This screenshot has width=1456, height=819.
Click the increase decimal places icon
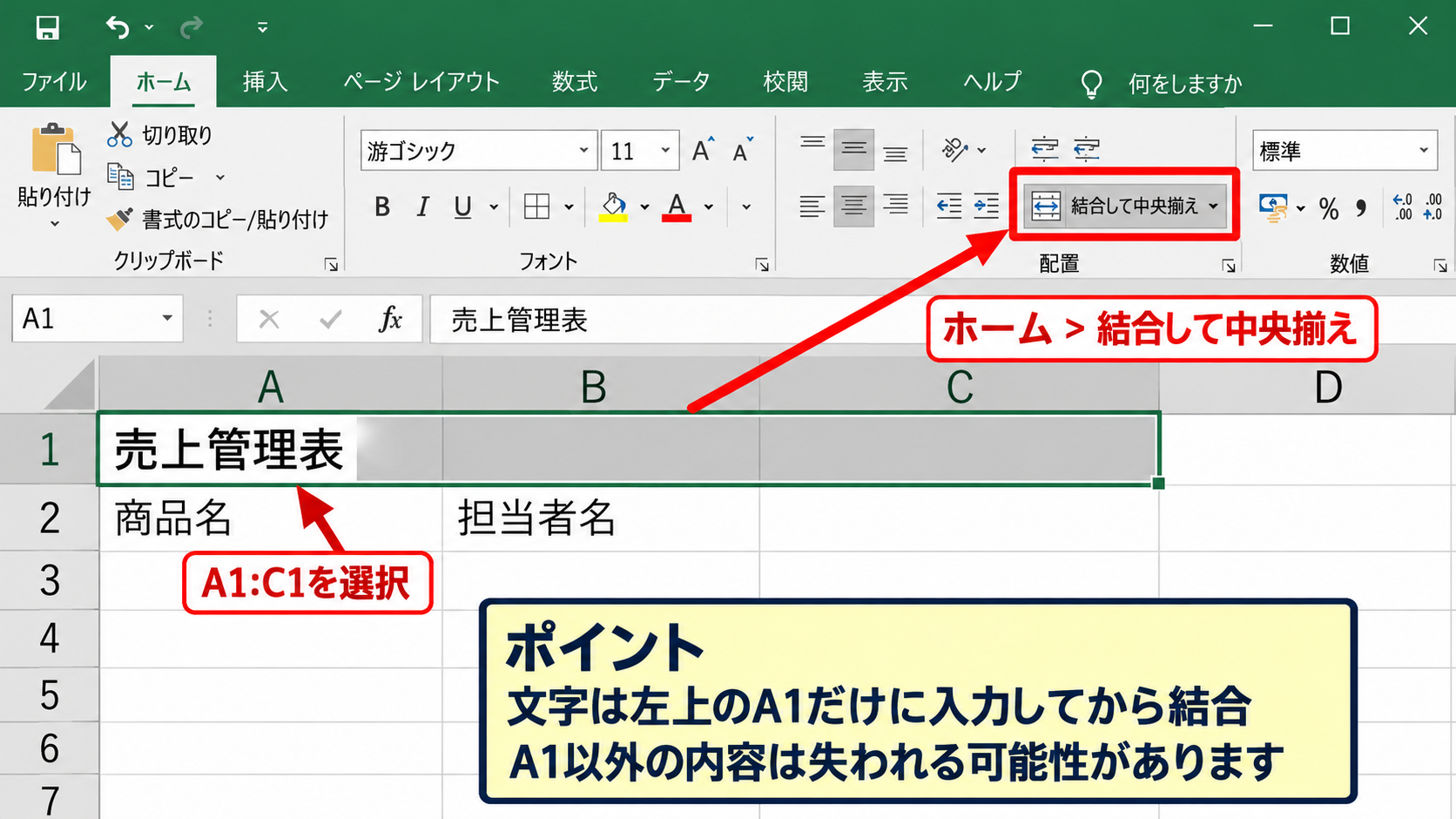point(1403,207)
